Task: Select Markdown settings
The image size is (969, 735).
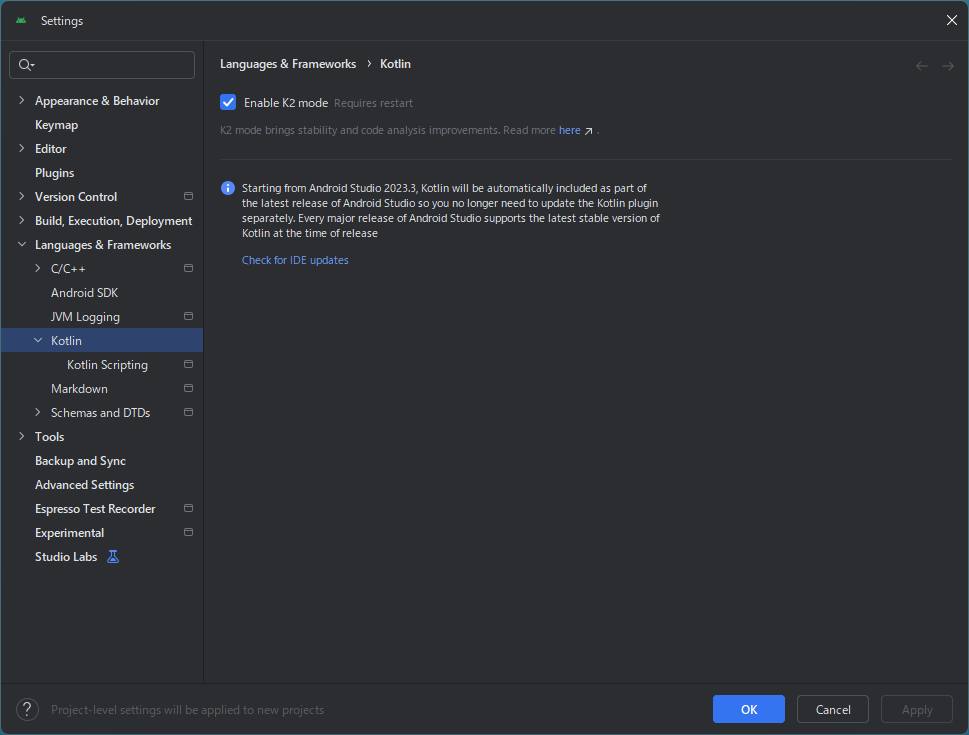Action: (79, 389)
